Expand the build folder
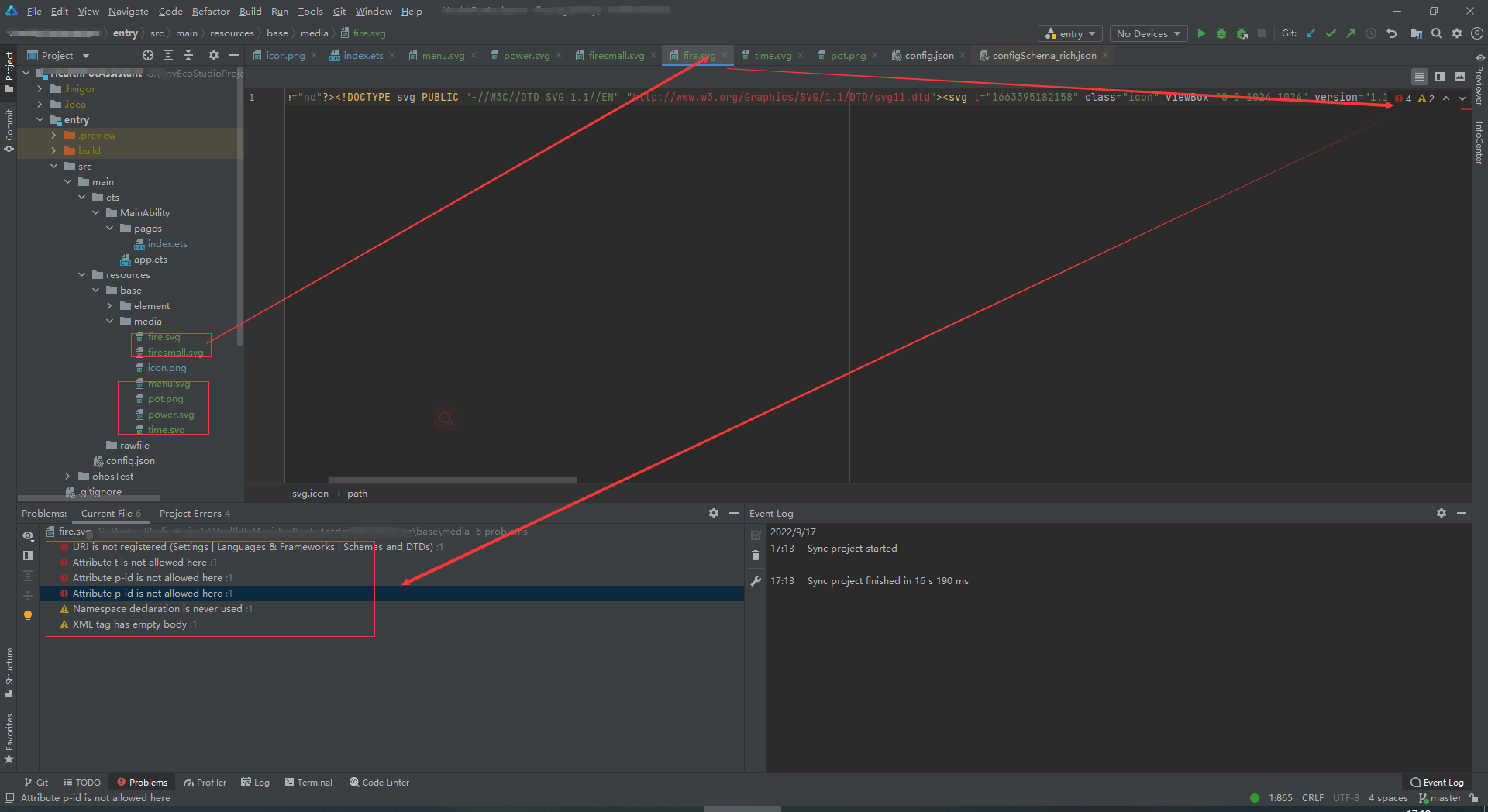The width and height of the screenshot is (1488, 812). 53,150
